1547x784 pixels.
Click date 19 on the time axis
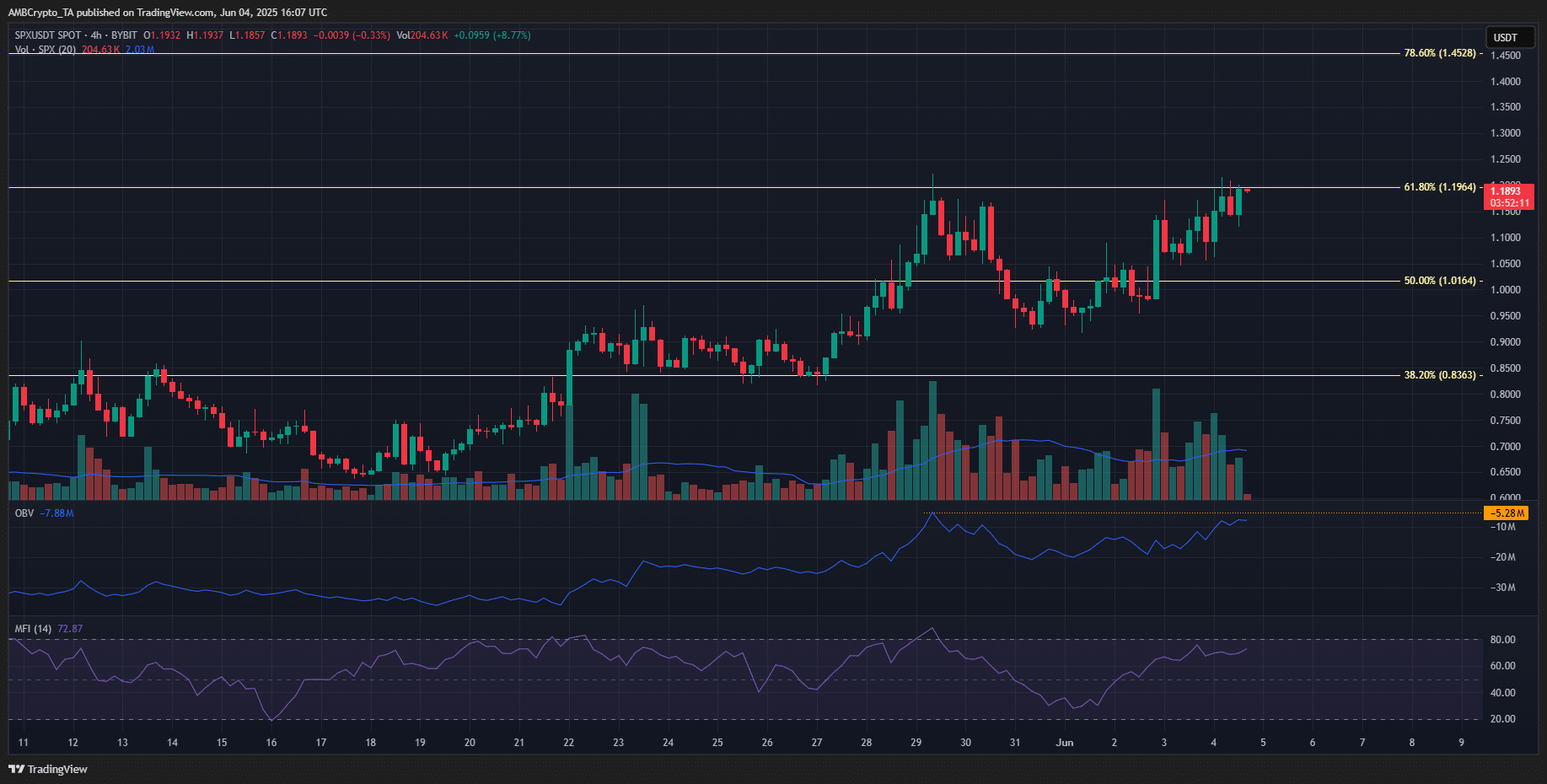(x=420, y=743)
